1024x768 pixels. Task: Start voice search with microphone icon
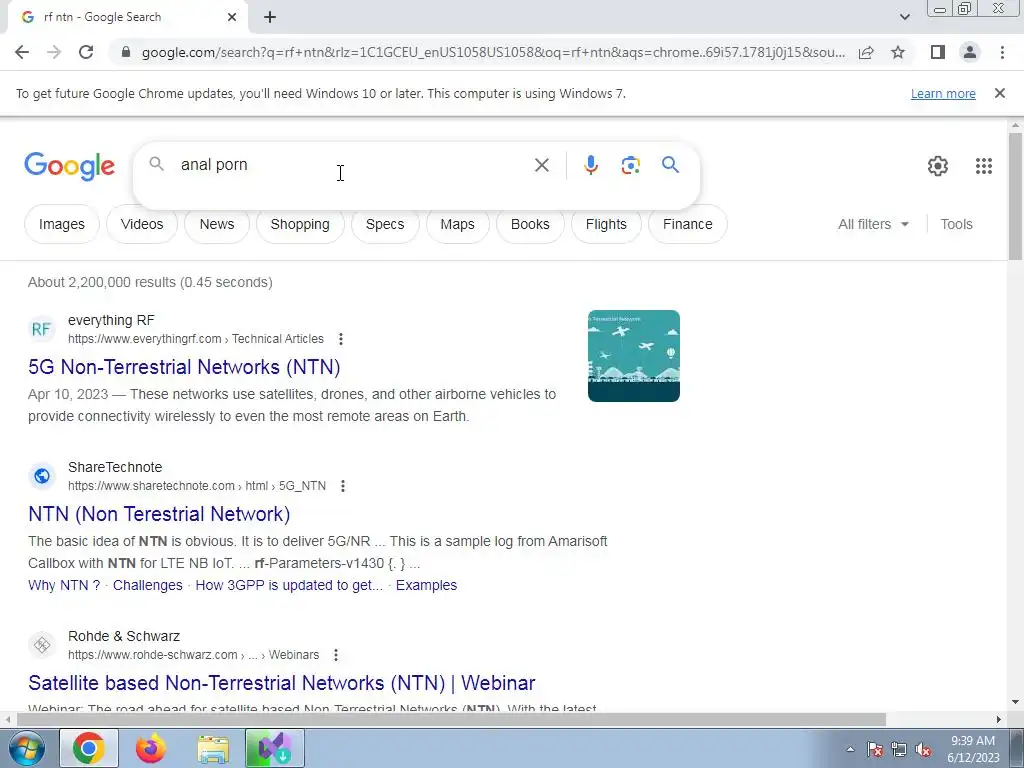click(591, 165)
